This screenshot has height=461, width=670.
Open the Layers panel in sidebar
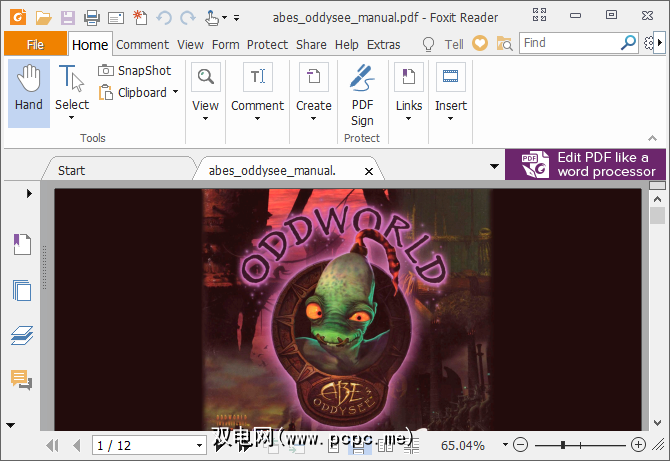22,335
